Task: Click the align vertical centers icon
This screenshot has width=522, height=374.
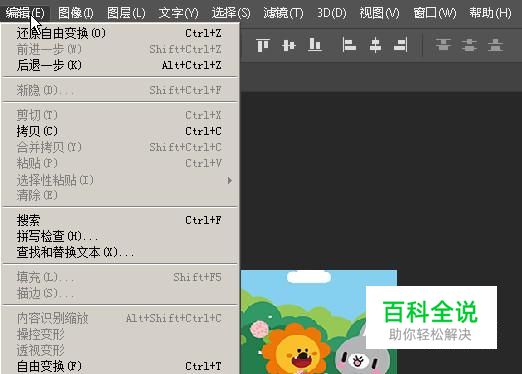Action: pos(289,45)
